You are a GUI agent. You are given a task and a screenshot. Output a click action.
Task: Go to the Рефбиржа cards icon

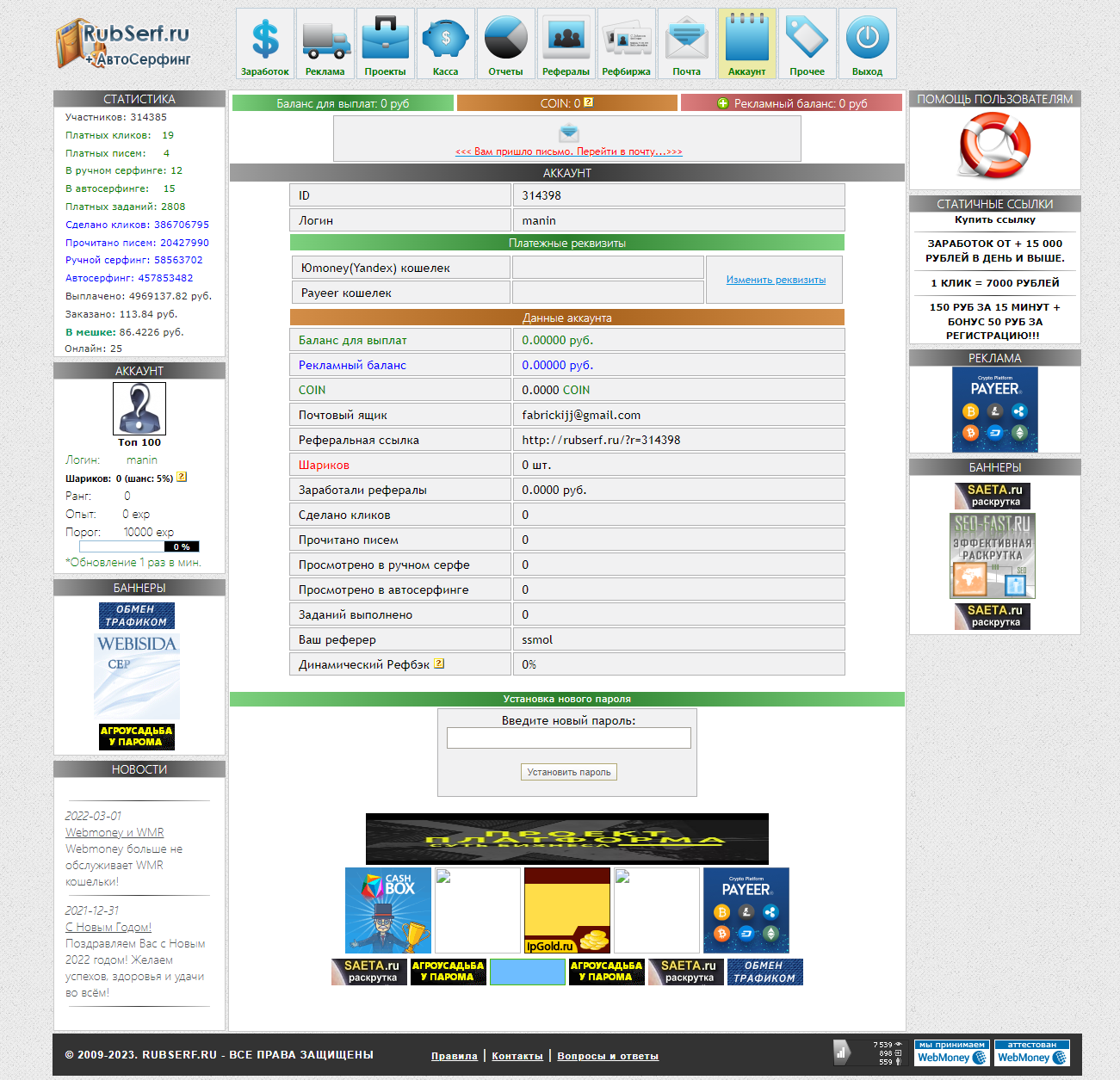(x=627, y=44)
